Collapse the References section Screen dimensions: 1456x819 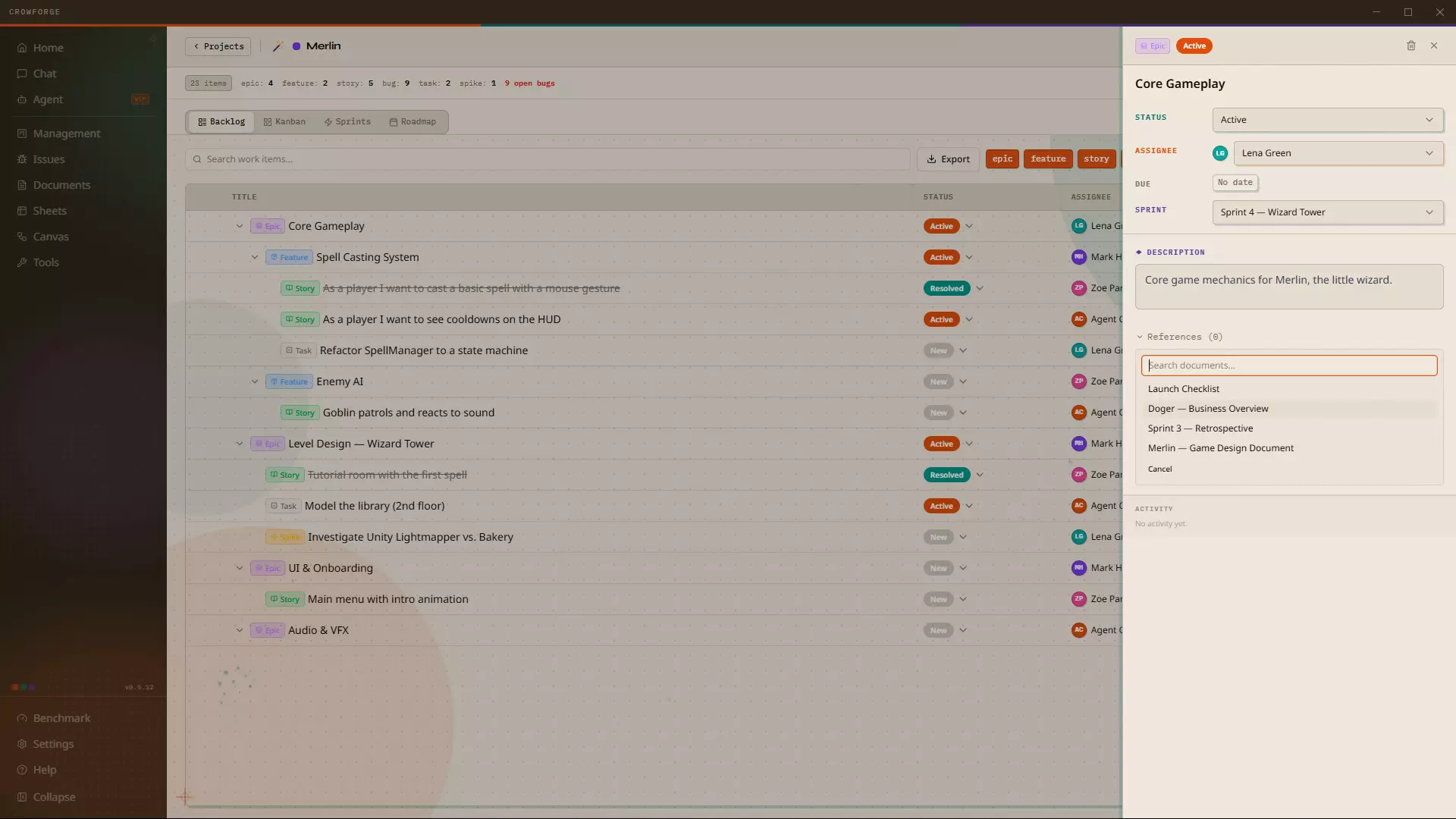pos(1179,337)
